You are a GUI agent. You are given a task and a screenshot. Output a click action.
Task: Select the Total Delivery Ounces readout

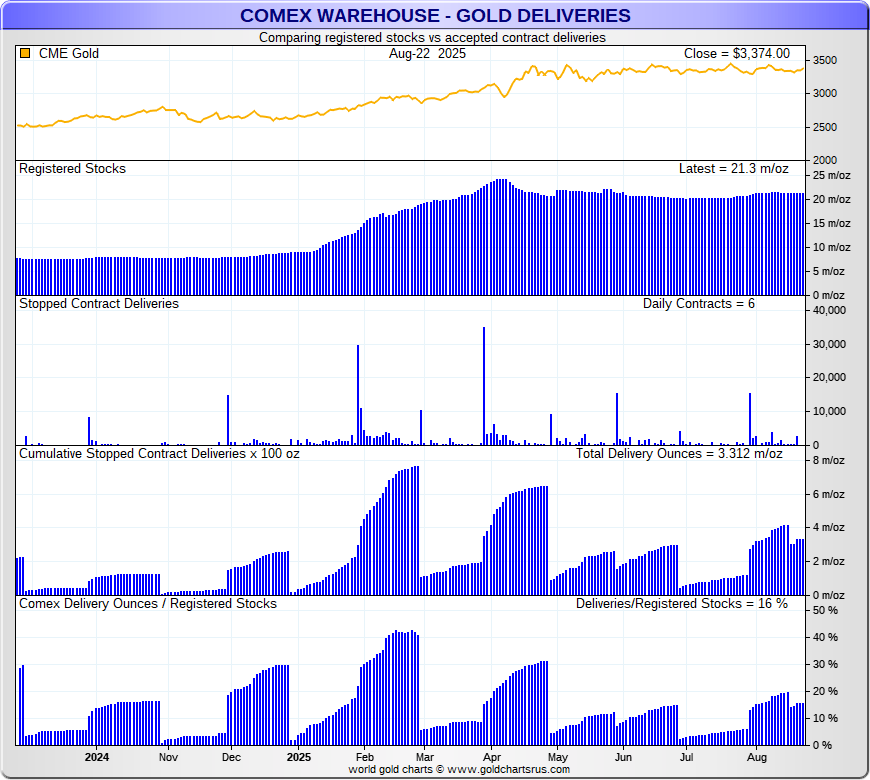tap(679, 454)
